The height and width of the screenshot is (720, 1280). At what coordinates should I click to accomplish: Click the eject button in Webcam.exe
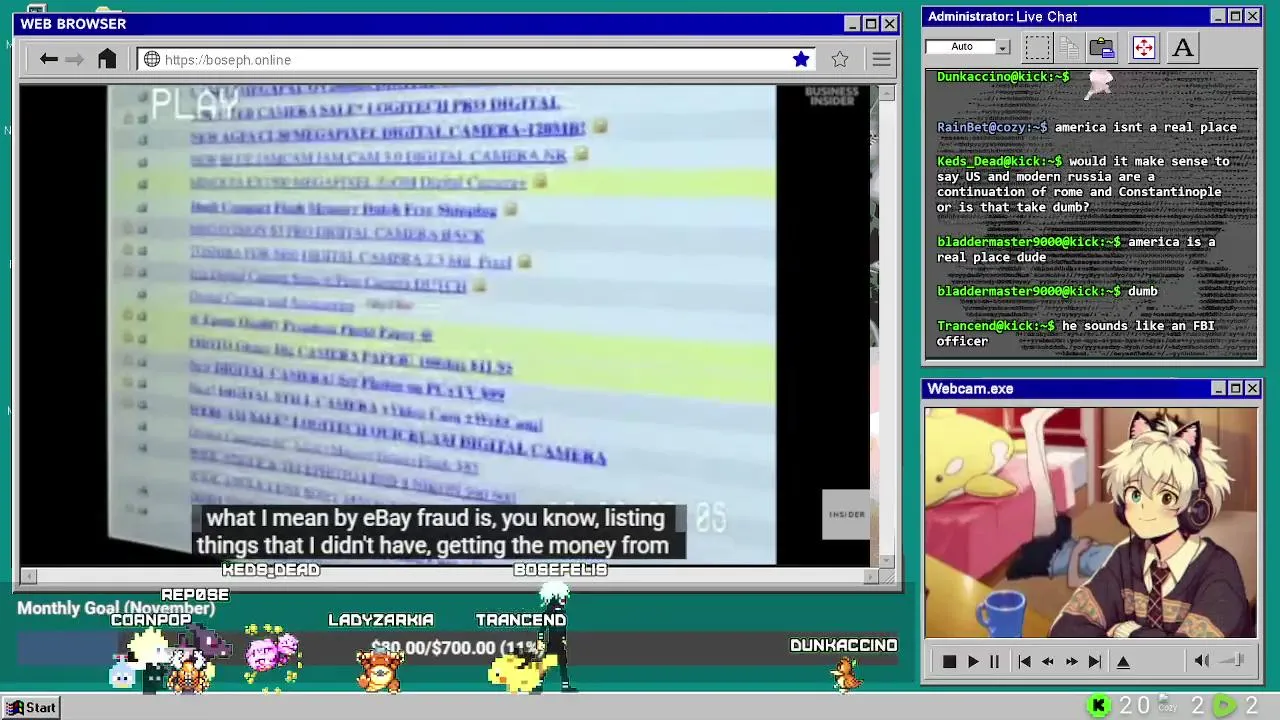(x=1123, y=662)
